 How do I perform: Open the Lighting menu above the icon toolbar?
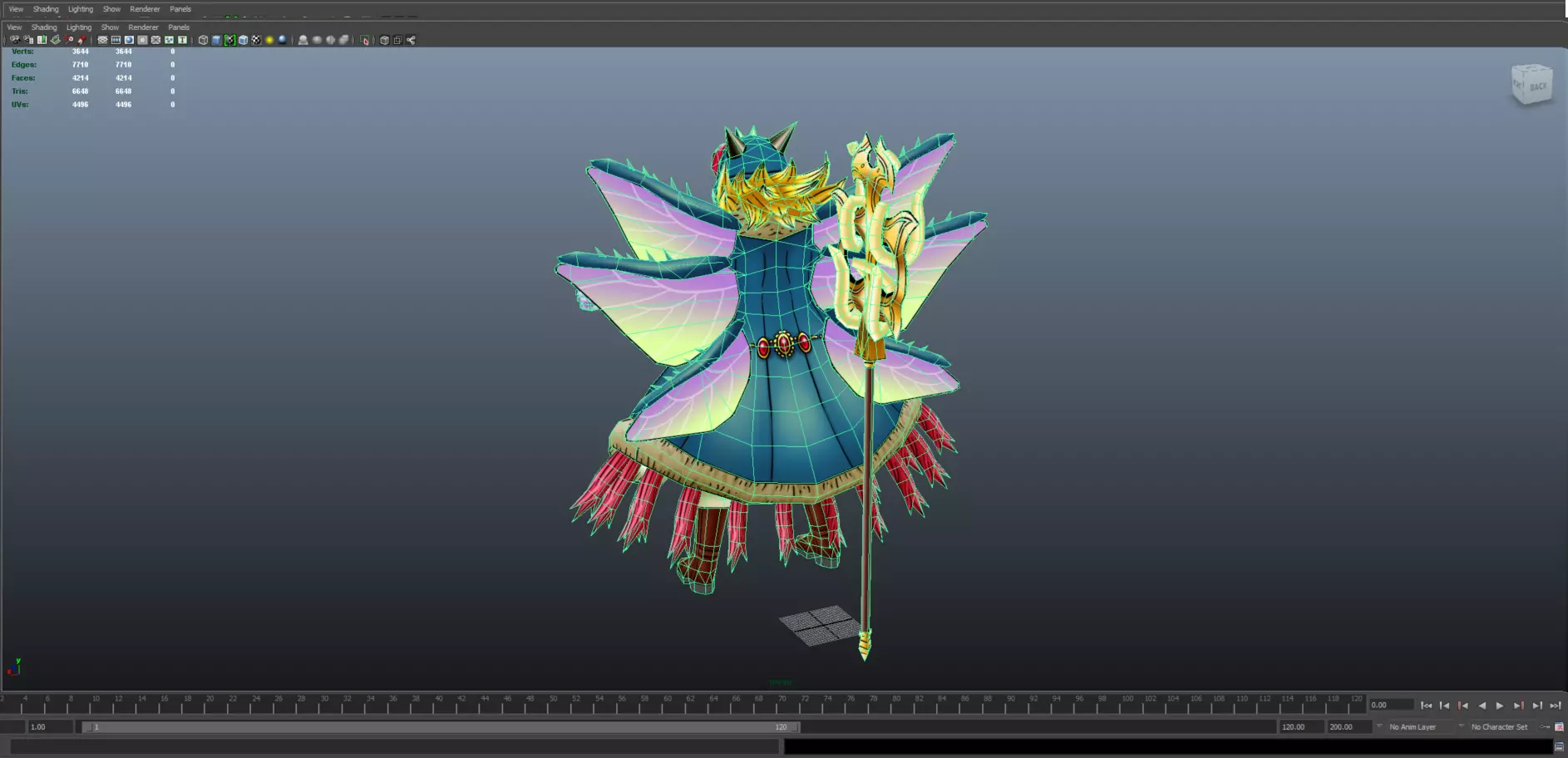point(79,27)
